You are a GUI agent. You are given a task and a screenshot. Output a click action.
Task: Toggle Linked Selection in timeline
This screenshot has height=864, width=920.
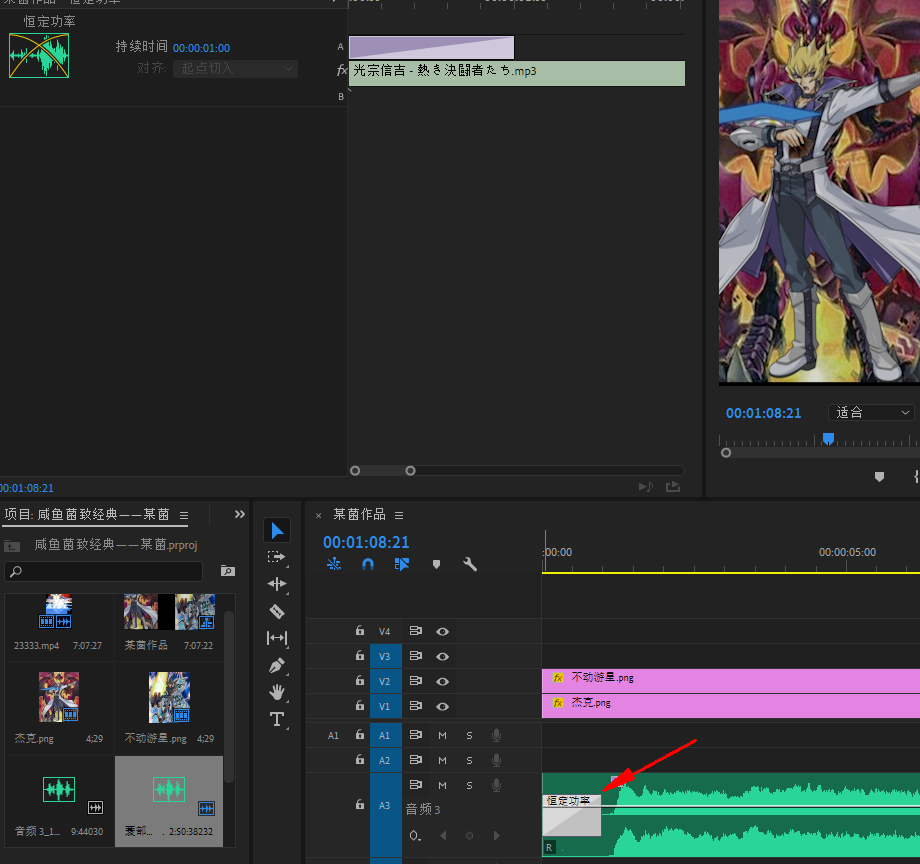(402, 564)
